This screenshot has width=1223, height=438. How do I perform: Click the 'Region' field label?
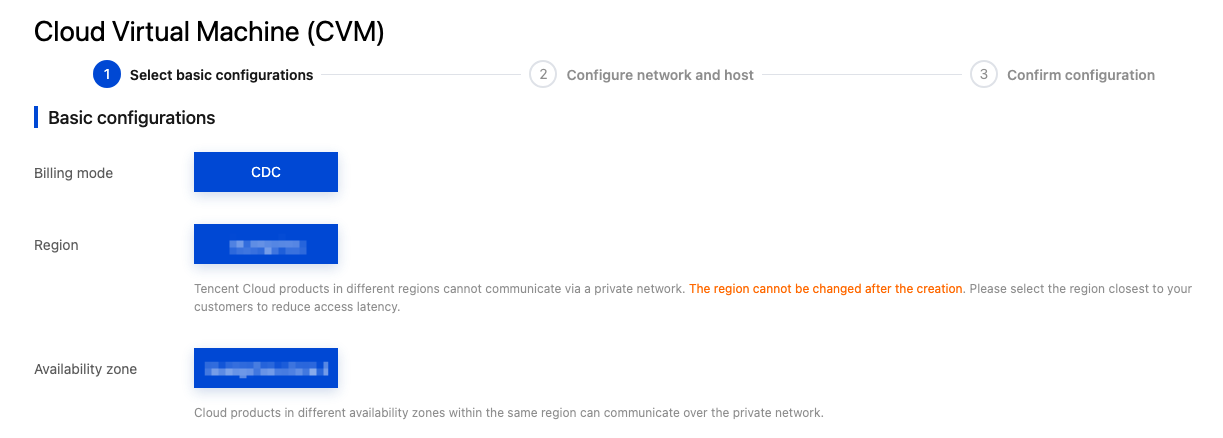point(56,245)
